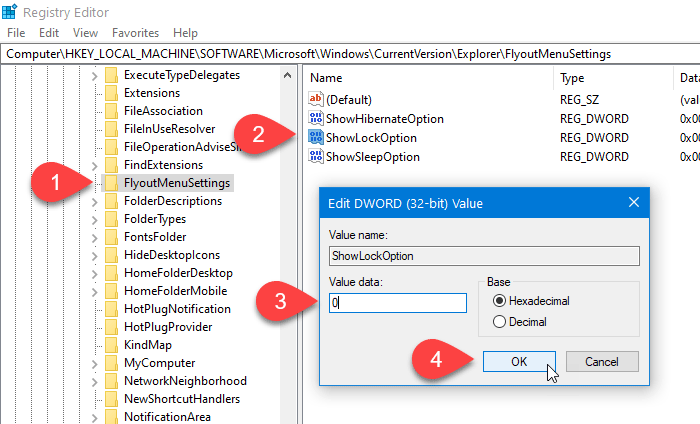Click the KindMap key folder icon

point(111,345)
